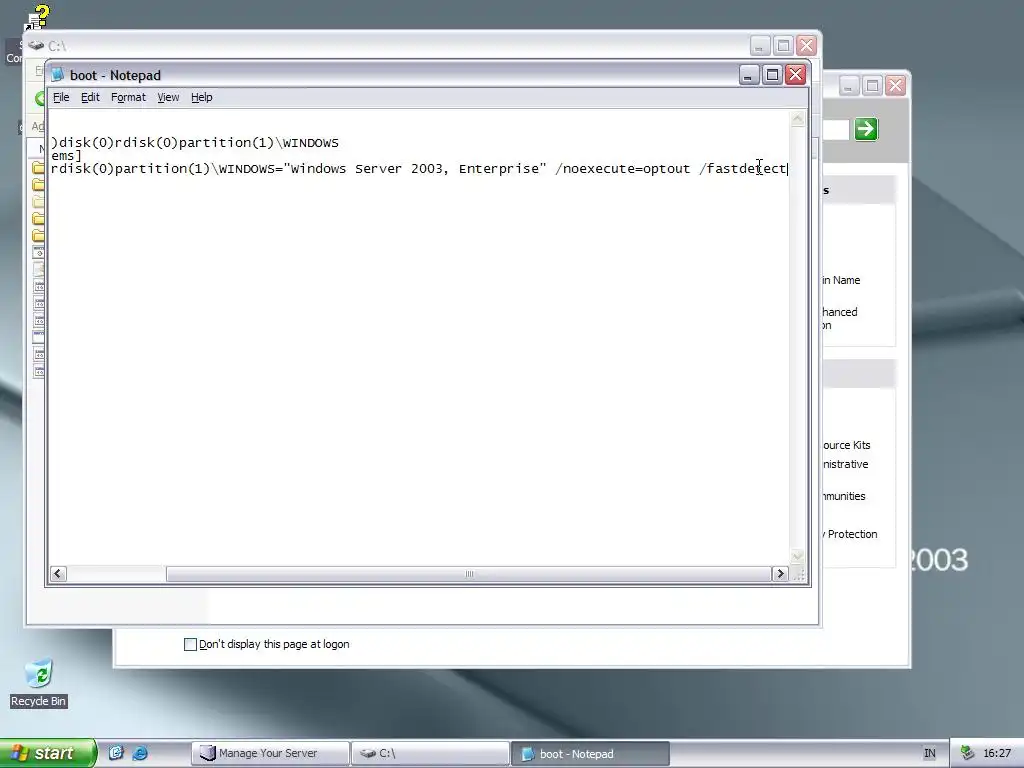Select the boot - Notepad taskbar button
This screenshot has height=768, width=1024.
point(590,753)
